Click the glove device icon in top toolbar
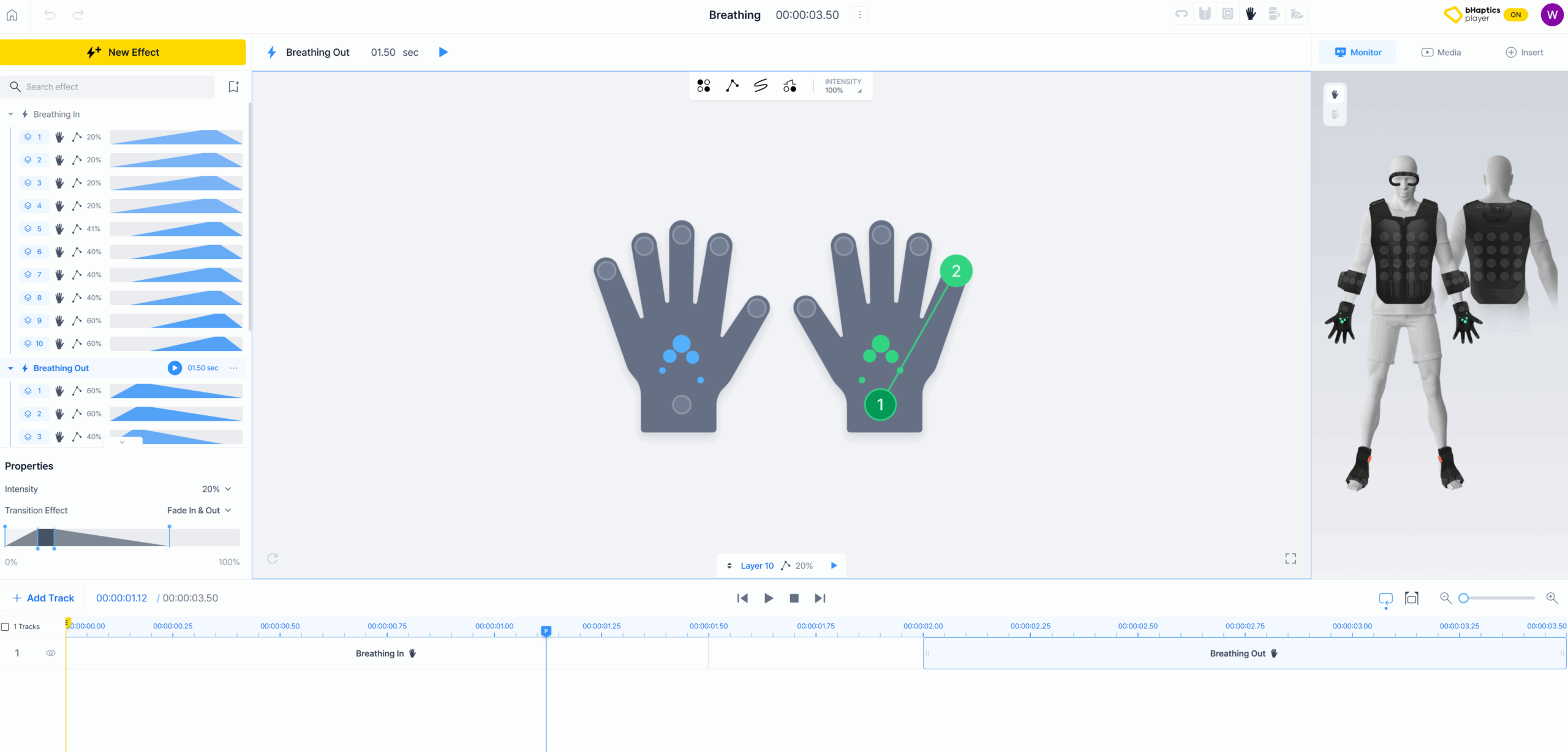This screenshot has width=1568, height=752. (1251, 14)
